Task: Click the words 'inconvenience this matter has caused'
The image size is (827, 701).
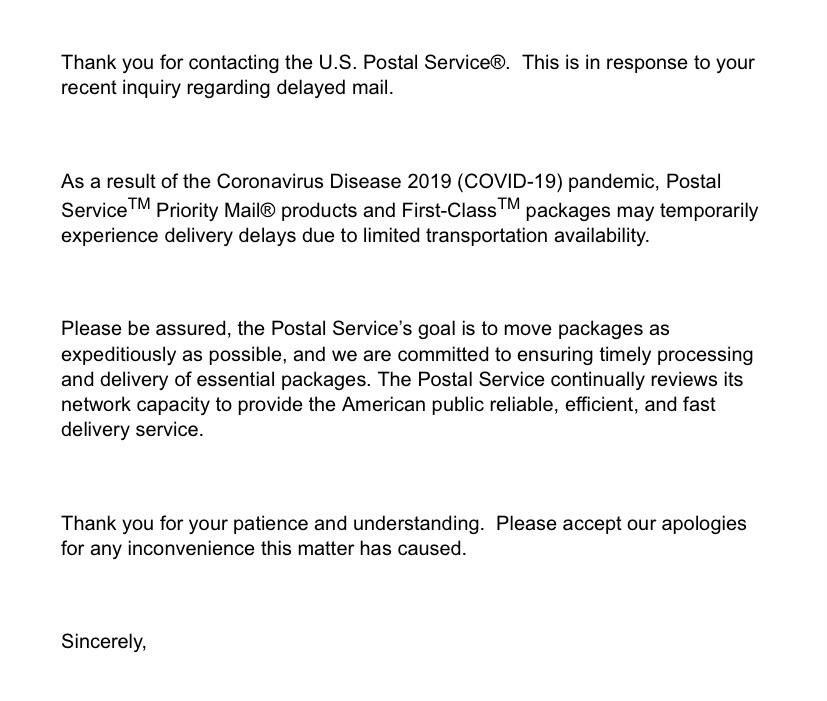Action: coord(296,549)
